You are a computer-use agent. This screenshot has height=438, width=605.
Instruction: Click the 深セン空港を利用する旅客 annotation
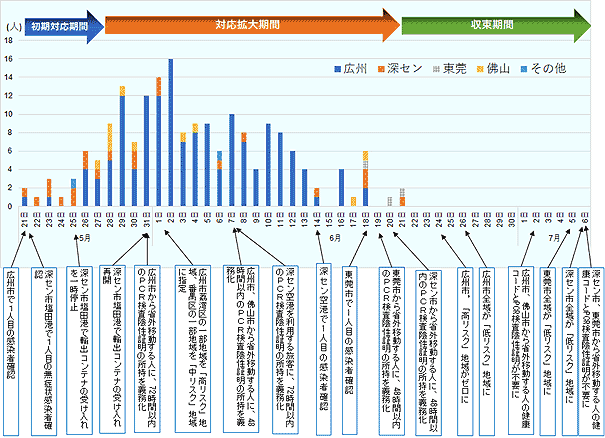click(286, 349)
